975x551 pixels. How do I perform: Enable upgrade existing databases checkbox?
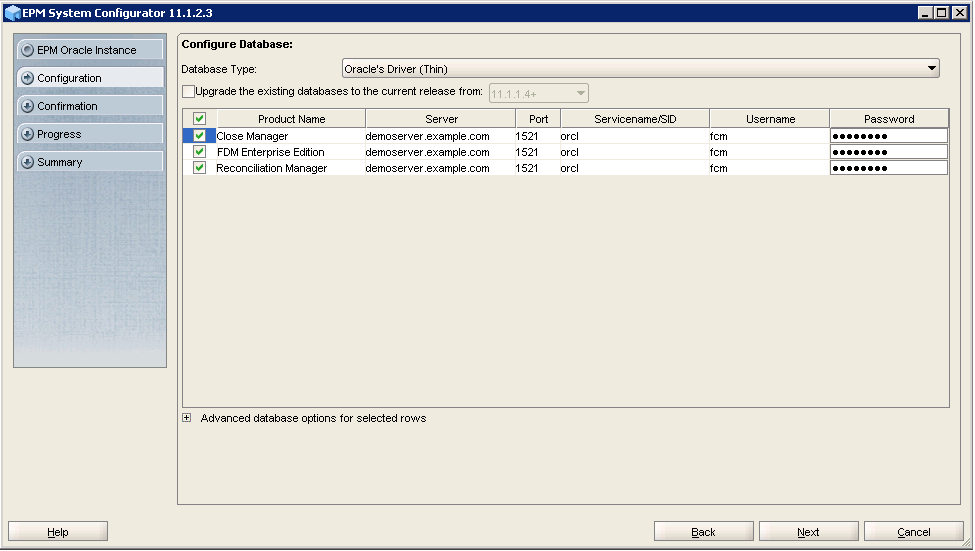(x=189, y=92)
